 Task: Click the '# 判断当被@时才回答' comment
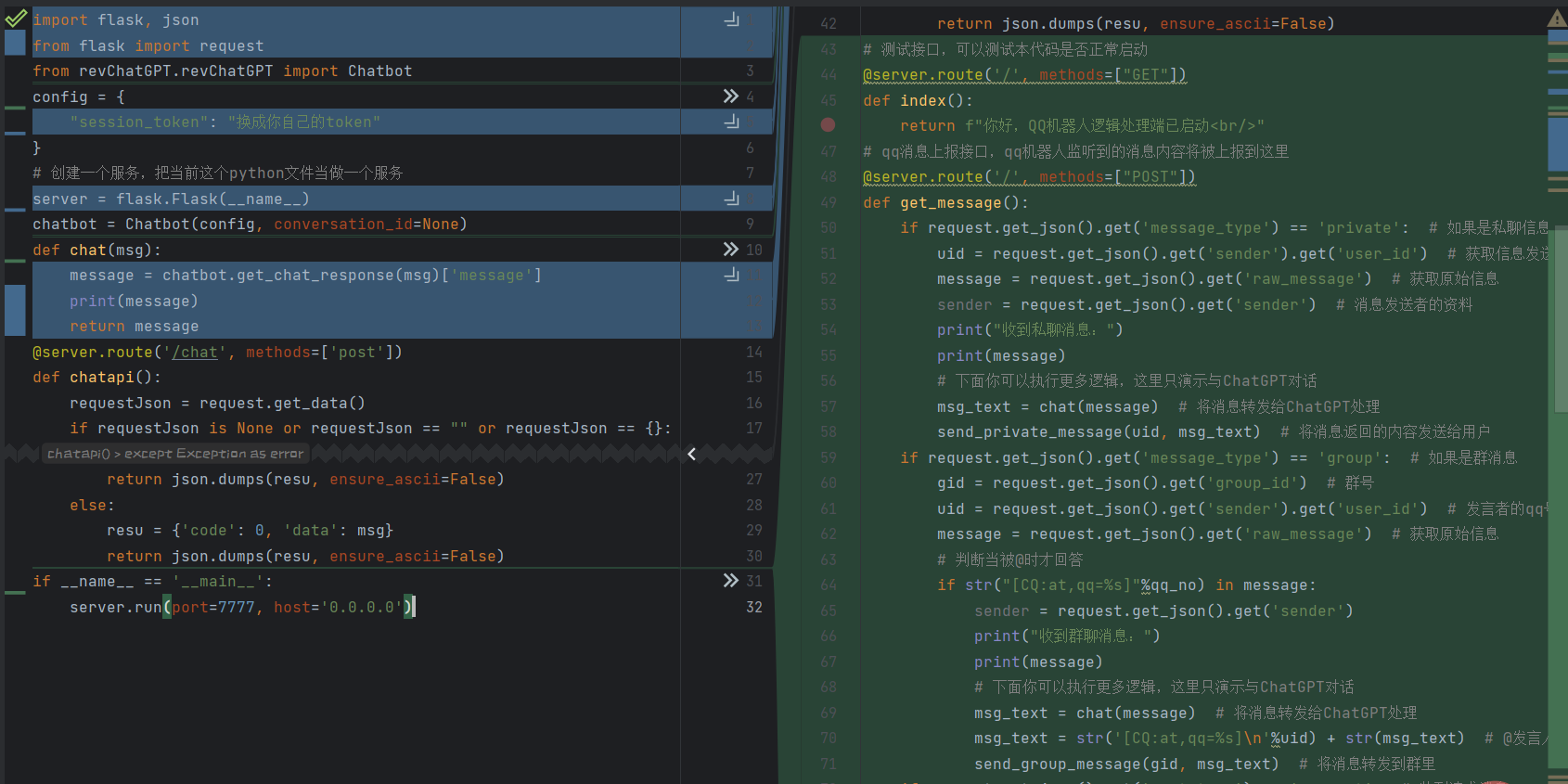click(x=1010, y=560)
